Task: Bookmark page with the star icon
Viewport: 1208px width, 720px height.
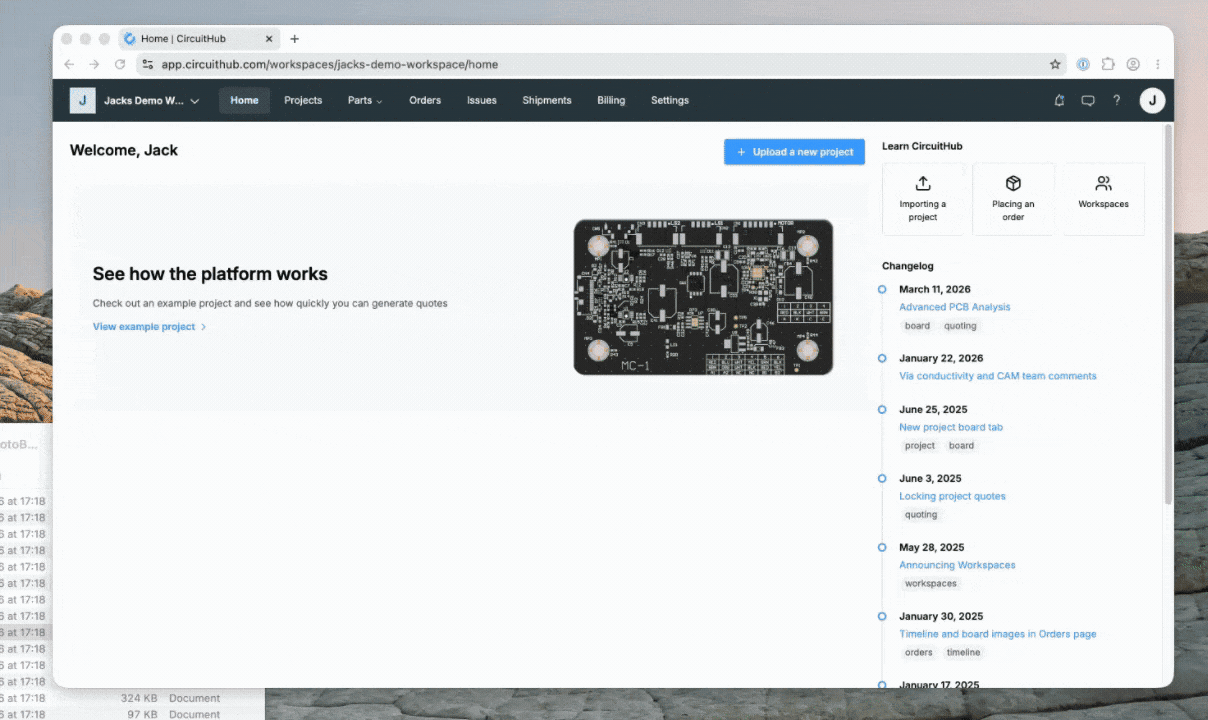Action: (1055, 64)
